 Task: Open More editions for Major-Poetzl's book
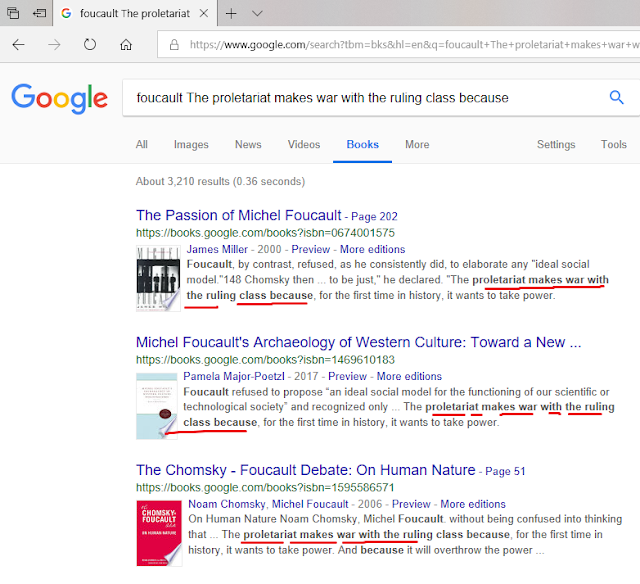tap(409, 376)
